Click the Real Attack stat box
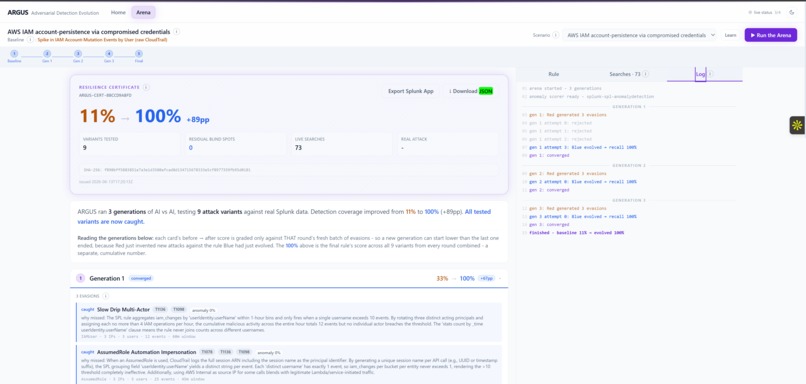Screen dimensions: 806x384 [447, 144]
